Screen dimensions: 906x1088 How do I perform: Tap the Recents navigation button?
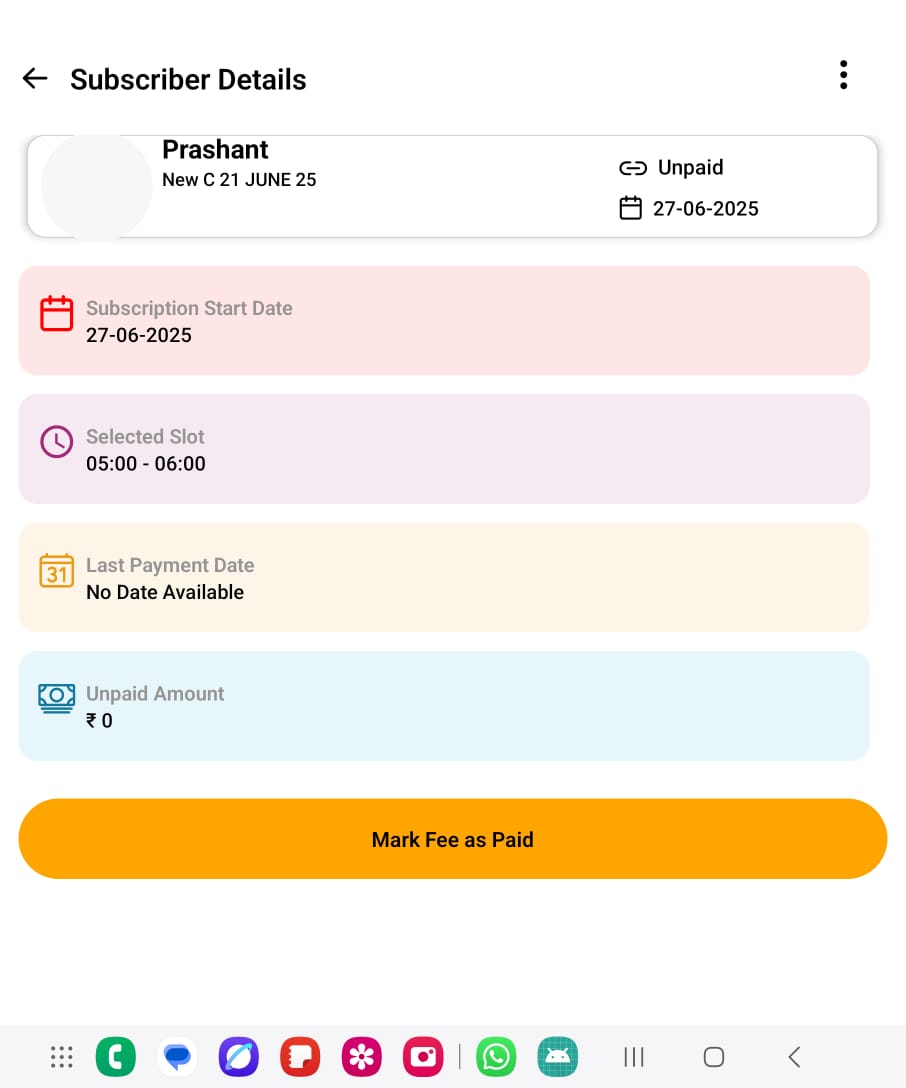click(633, 1057)
